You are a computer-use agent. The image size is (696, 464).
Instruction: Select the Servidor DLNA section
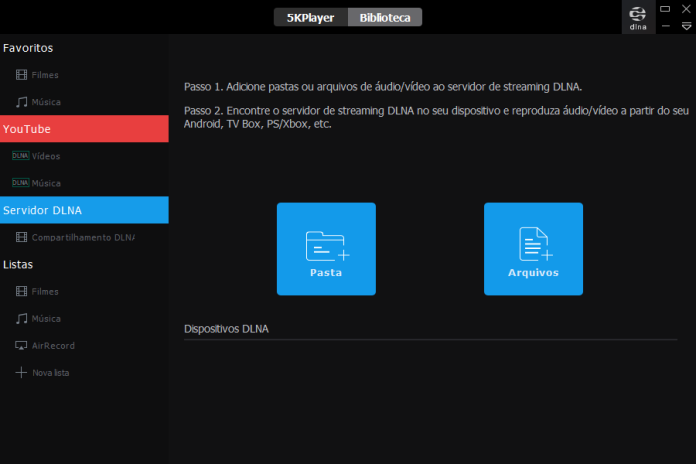84,210
